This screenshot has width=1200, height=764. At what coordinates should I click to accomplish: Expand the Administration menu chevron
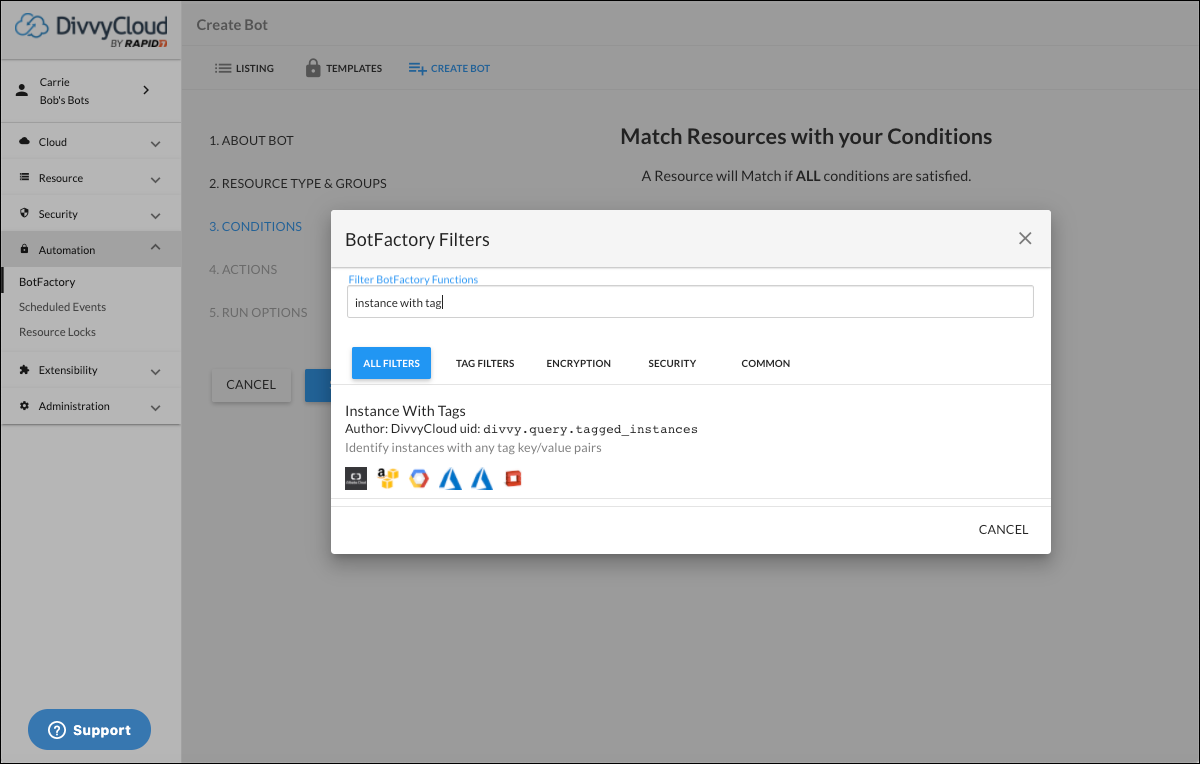(155, 407)
